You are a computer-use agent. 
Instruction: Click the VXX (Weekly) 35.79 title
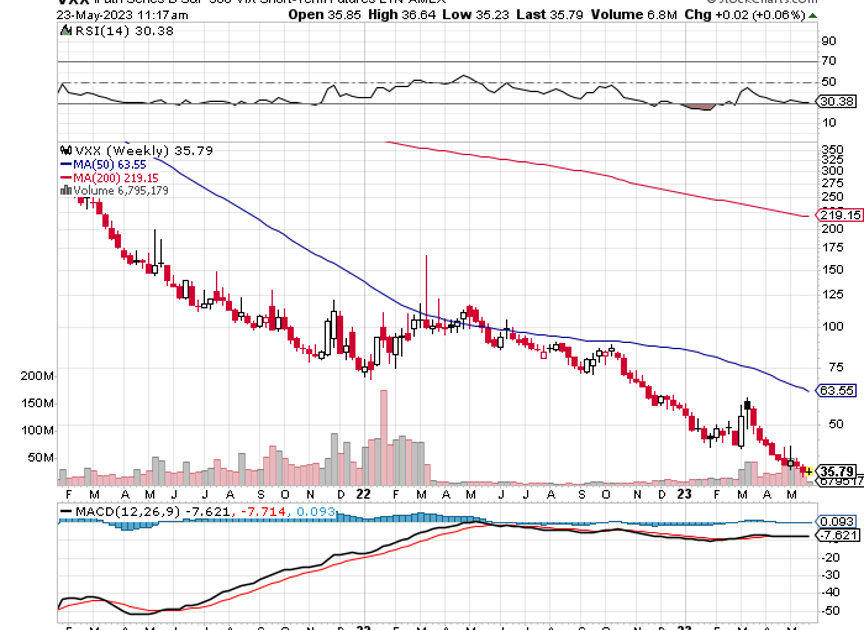[x=143, y=150]
